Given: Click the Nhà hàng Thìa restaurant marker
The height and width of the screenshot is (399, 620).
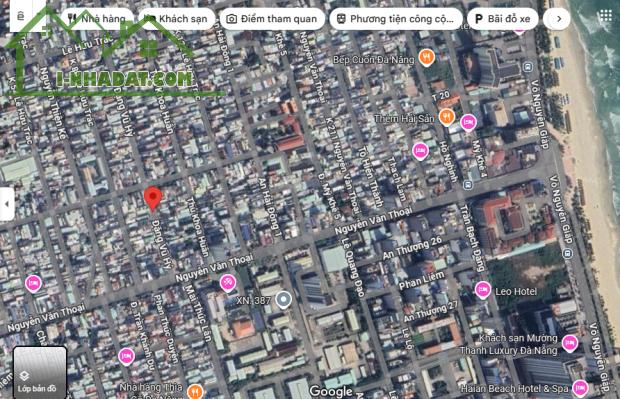Looking at the screenshot, I should [x=195, y=391].
